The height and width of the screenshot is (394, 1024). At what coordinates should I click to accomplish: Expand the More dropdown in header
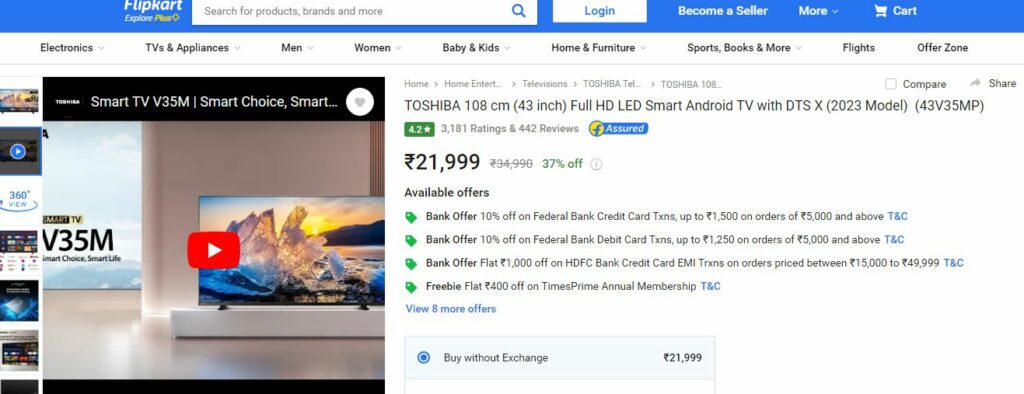[818, 11]
